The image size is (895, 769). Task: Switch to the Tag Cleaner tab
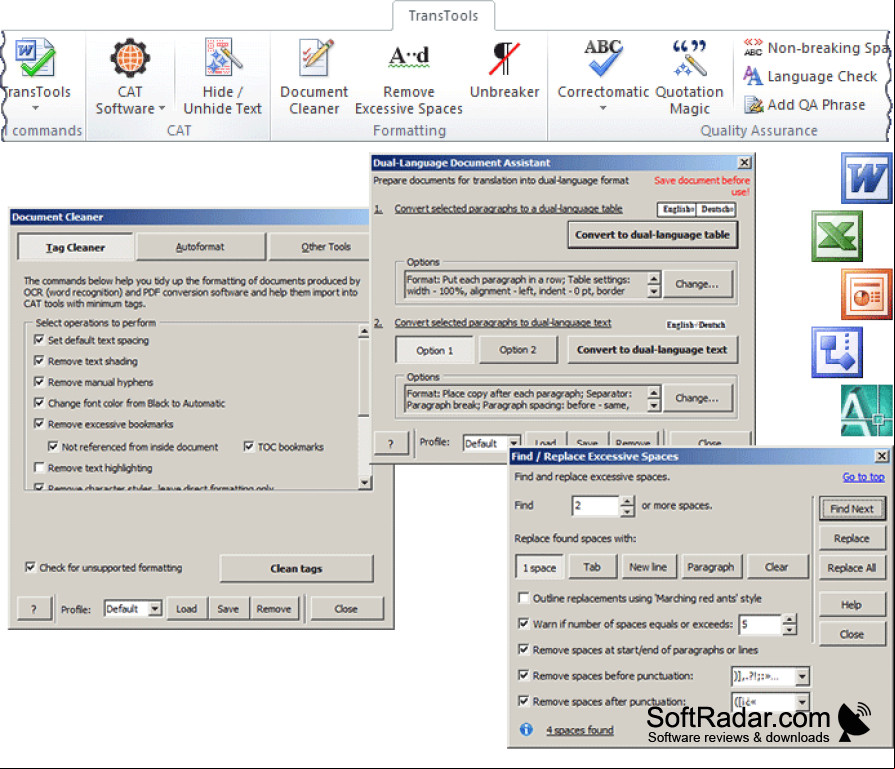tap(75, 247)
